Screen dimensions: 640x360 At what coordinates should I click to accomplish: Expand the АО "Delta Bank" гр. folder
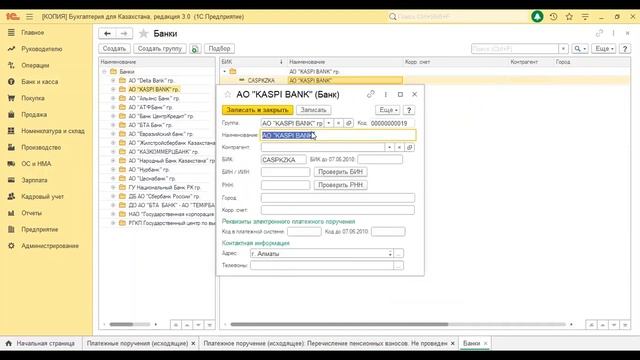click(x=113, y=80)
